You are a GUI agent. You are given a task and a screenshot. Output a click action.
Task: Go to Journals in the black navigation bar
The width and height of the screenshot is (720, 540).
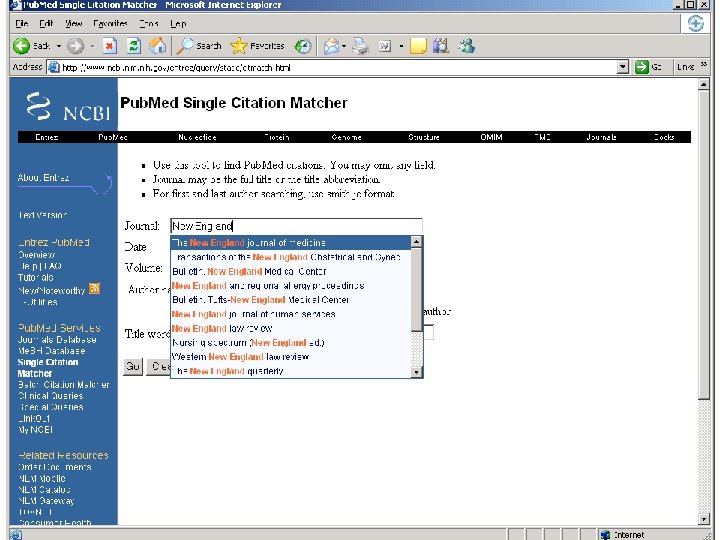tap(602, 137)
